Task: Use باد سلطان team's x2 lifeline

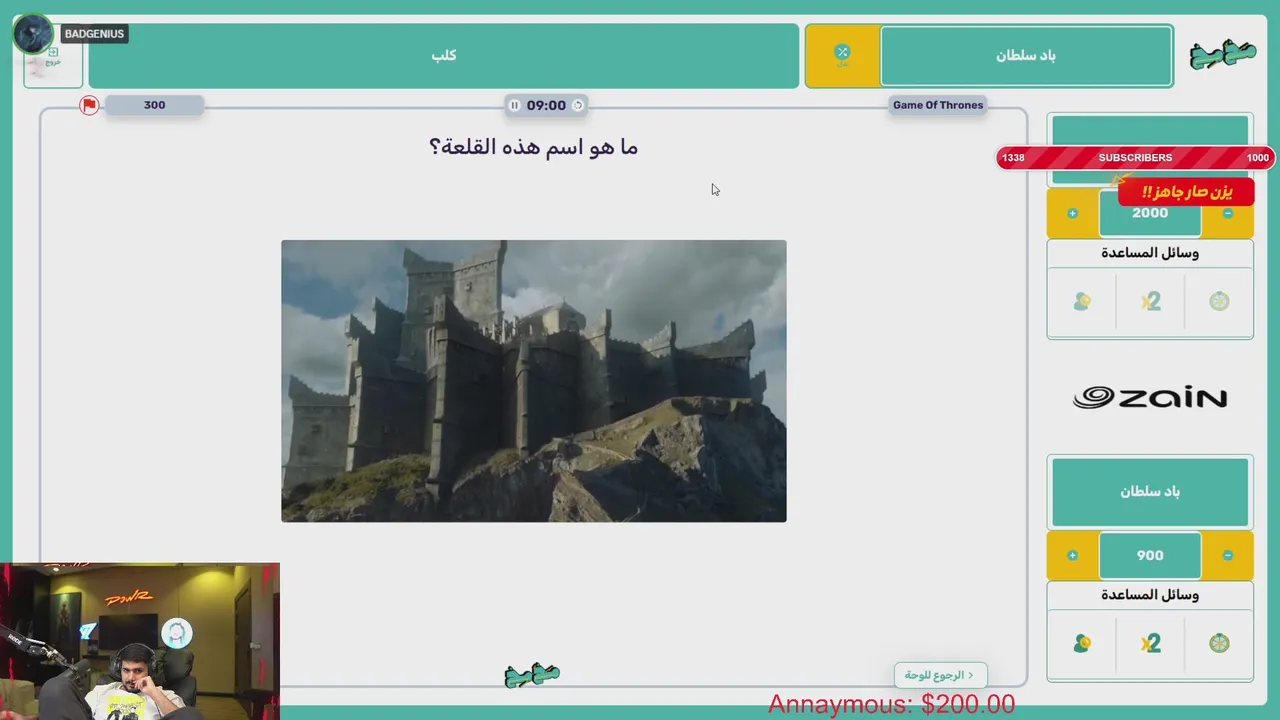Action: (1151, 643)
